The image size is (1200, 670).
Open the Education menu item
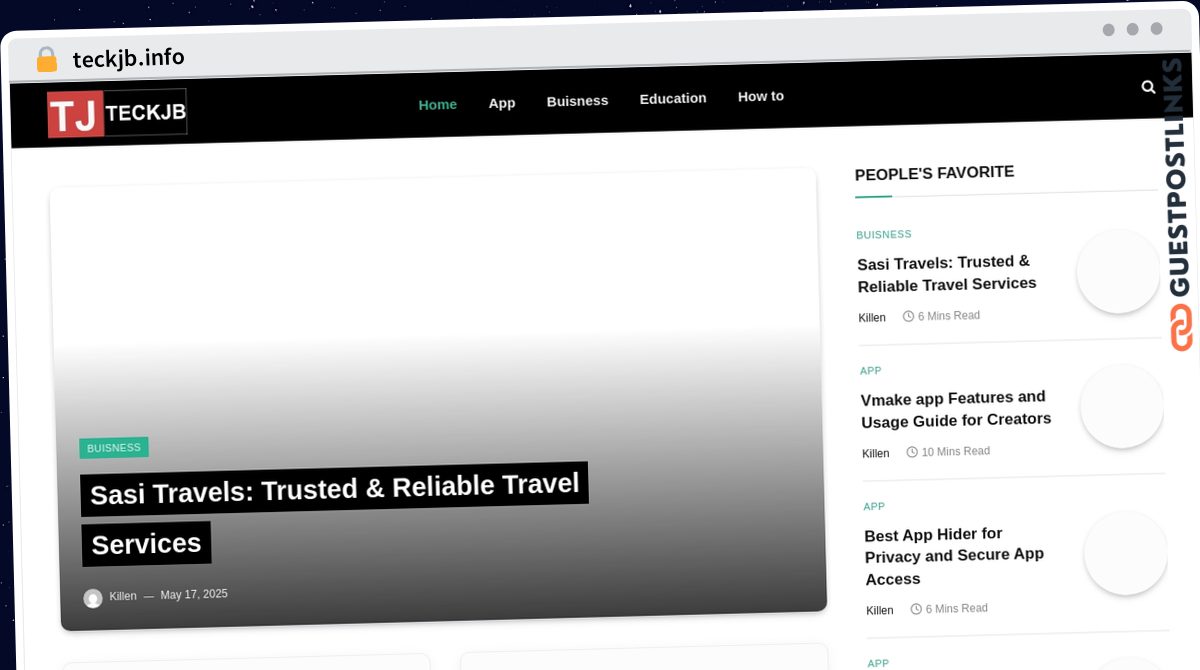pyautogui.click(x=673, y=98)
